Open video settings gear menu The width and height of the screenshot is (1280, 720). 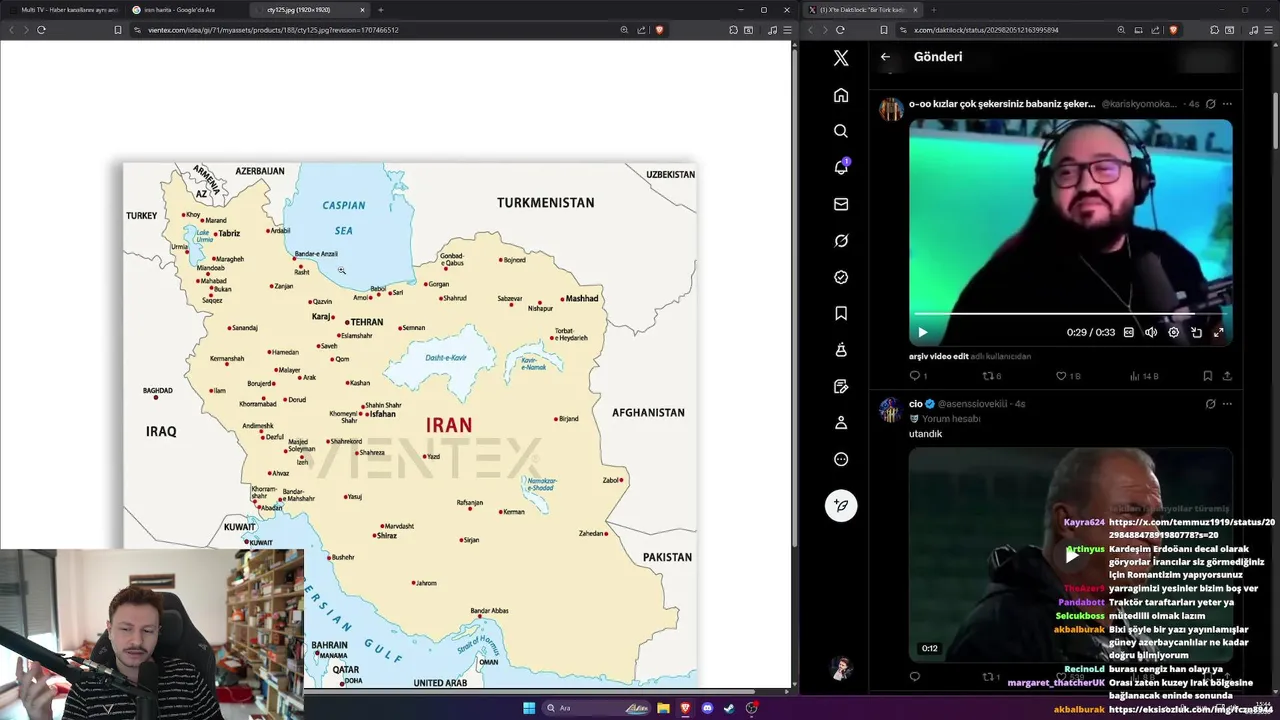(1174, 332)
